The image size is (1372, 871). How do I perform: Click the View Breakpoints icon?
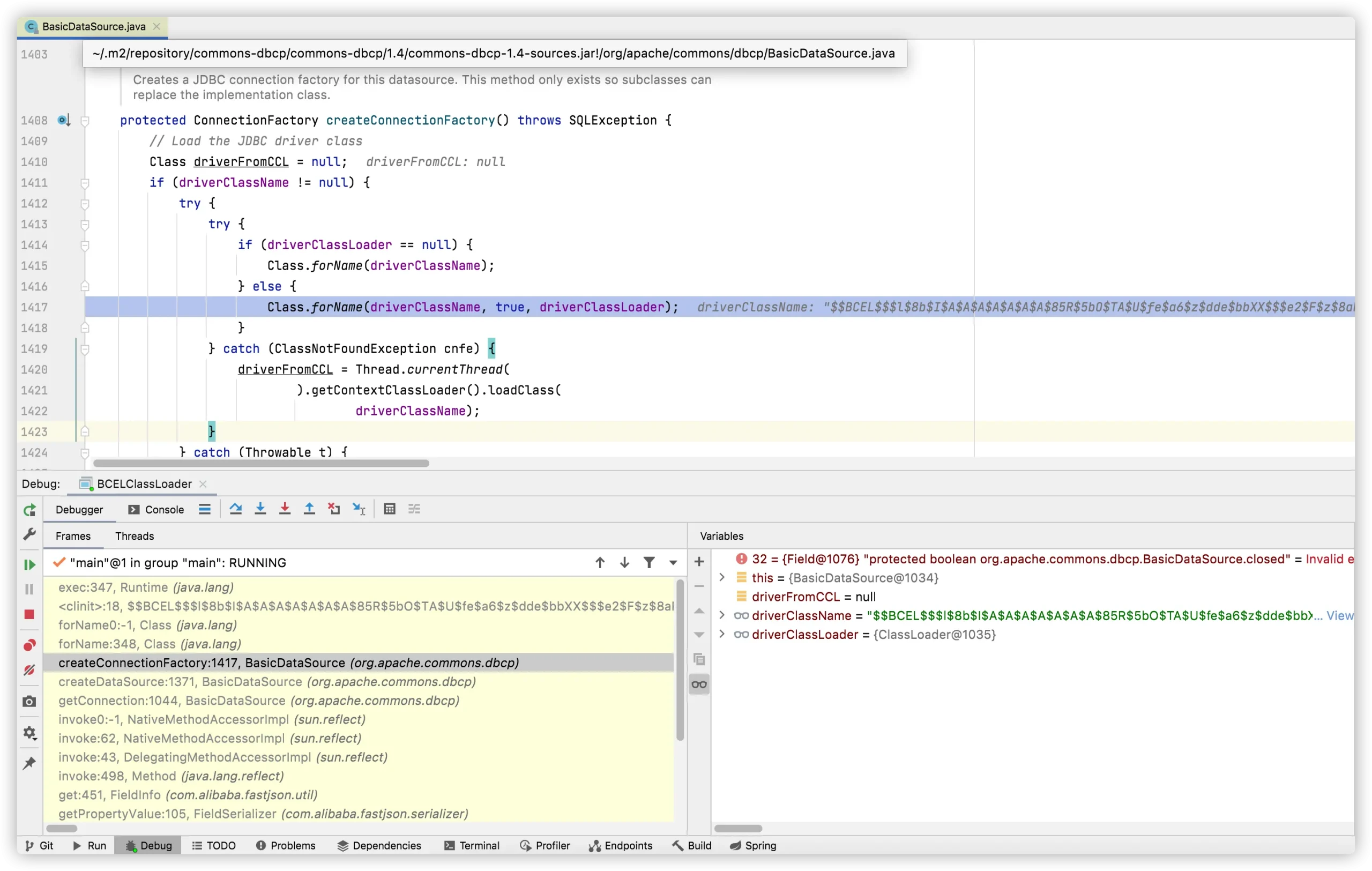(29, 645)
